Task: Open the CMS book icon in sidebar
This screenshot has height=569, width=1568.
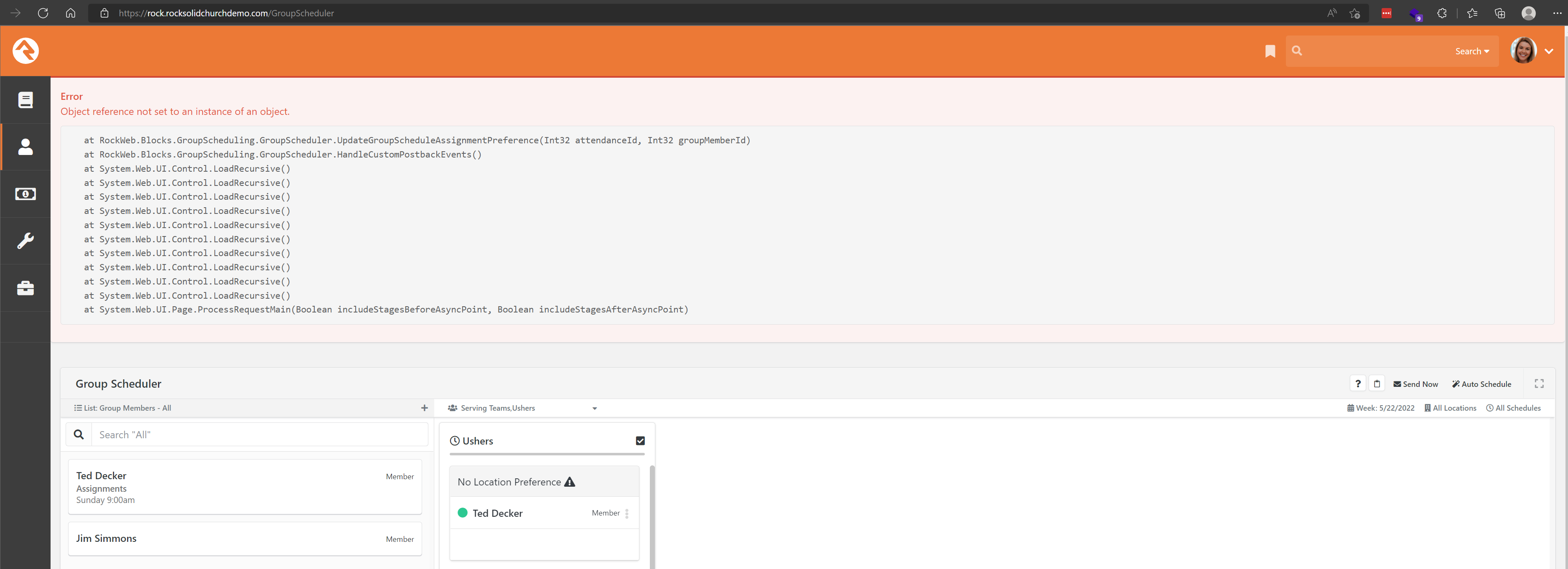Action: [25, 99]
